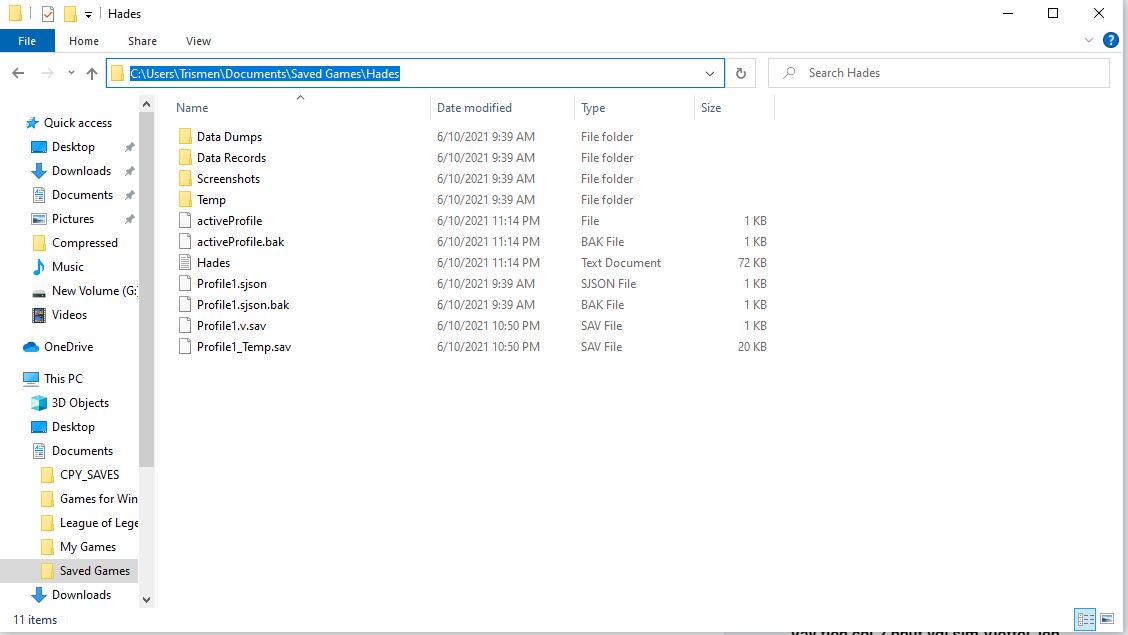Open address bar history dropdown

pyautogui.click(x=710, y=73)
